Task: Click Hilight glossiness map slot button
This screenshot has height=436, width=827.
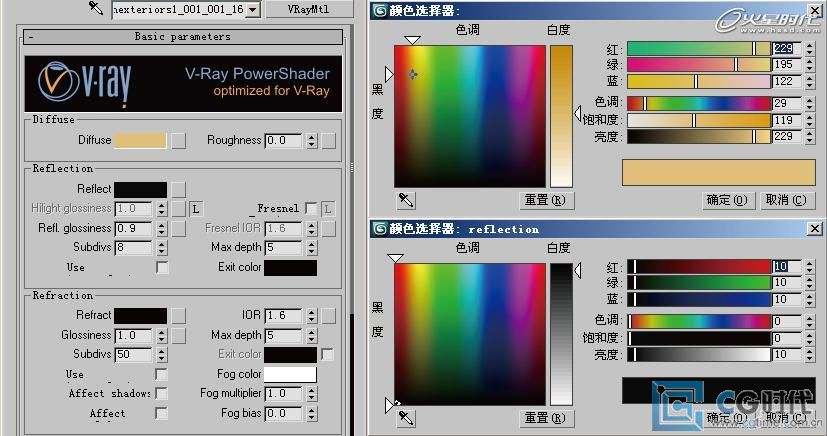Action: tap(179, 209)
